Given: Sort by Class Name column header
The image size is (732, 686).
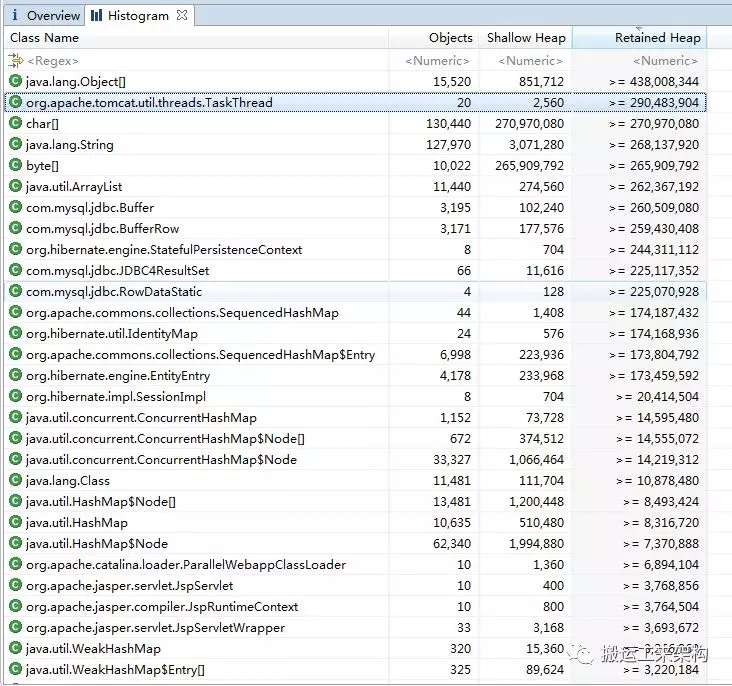Looking at the screenshot, I should [44, 37].
